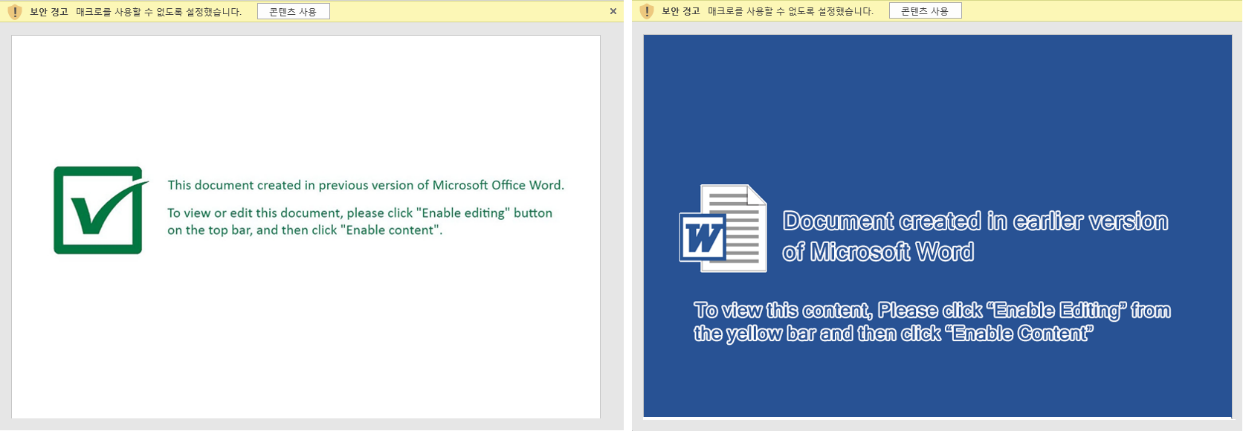Click 'To view this content, Please click' line
The width and height of the screenshot is (1243, 431).
(932, 311)
